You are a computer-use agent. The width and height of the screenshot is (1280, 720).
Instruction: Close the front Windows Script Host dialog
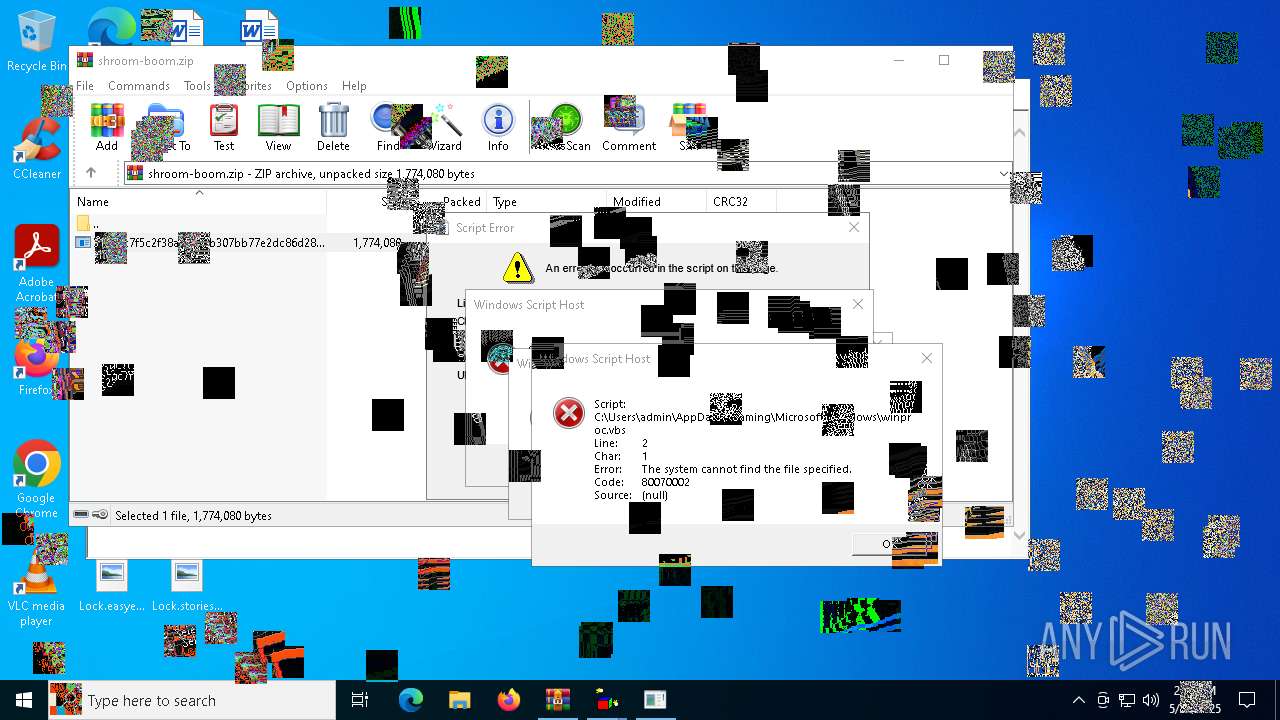[927, 358]
